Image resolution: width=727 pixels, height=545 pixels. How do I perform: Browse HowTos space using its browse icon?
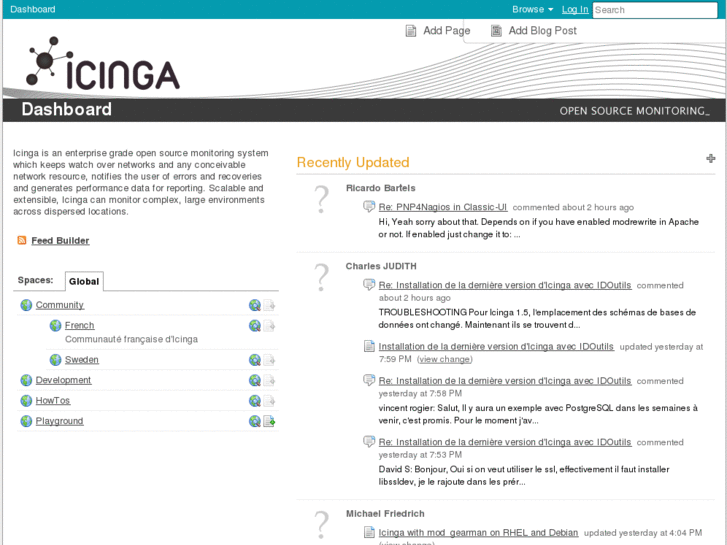(255, 401)
